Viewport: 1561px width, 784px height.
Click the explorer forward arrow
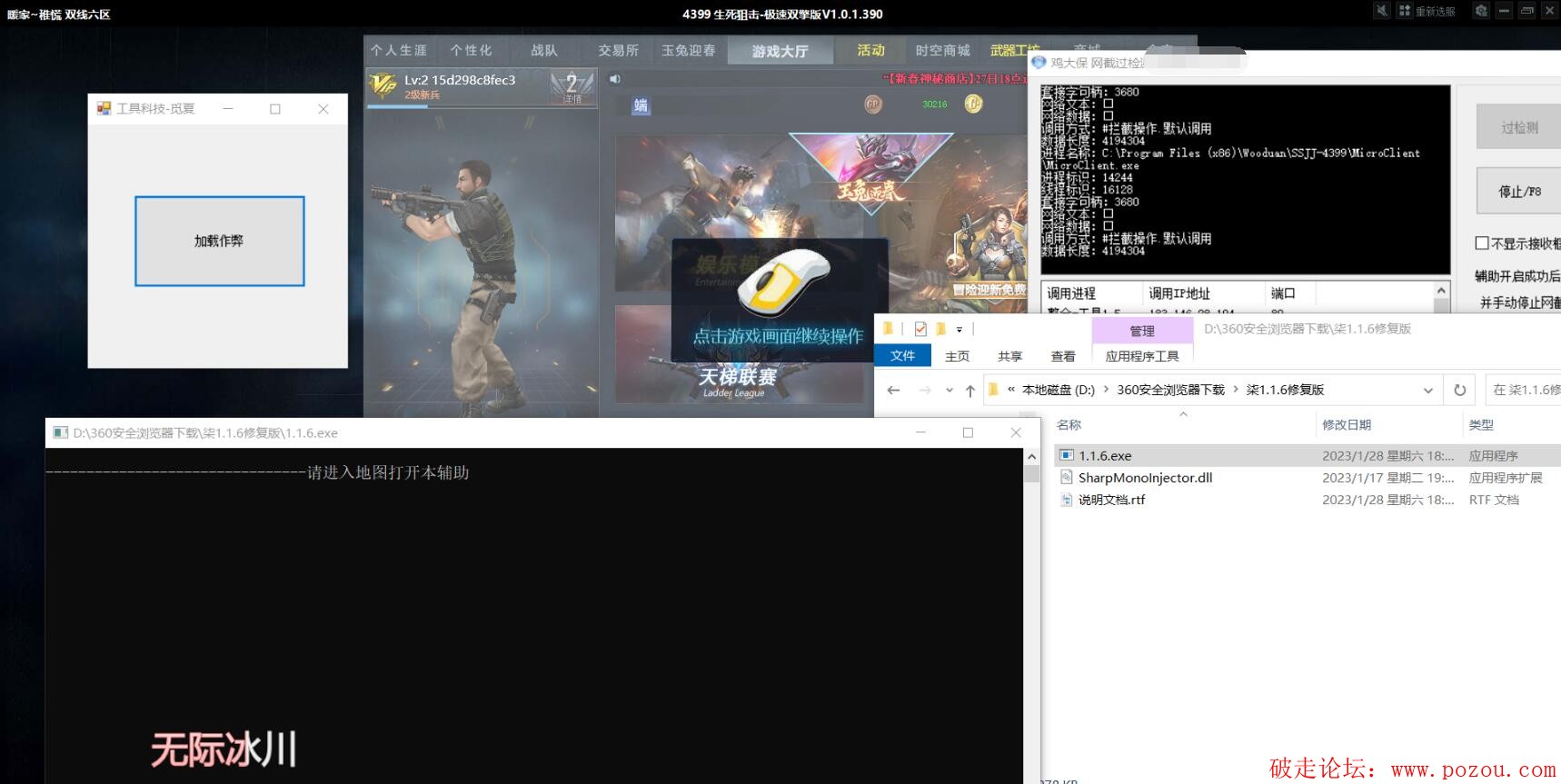pyautogui.click(x=925, y=390)
